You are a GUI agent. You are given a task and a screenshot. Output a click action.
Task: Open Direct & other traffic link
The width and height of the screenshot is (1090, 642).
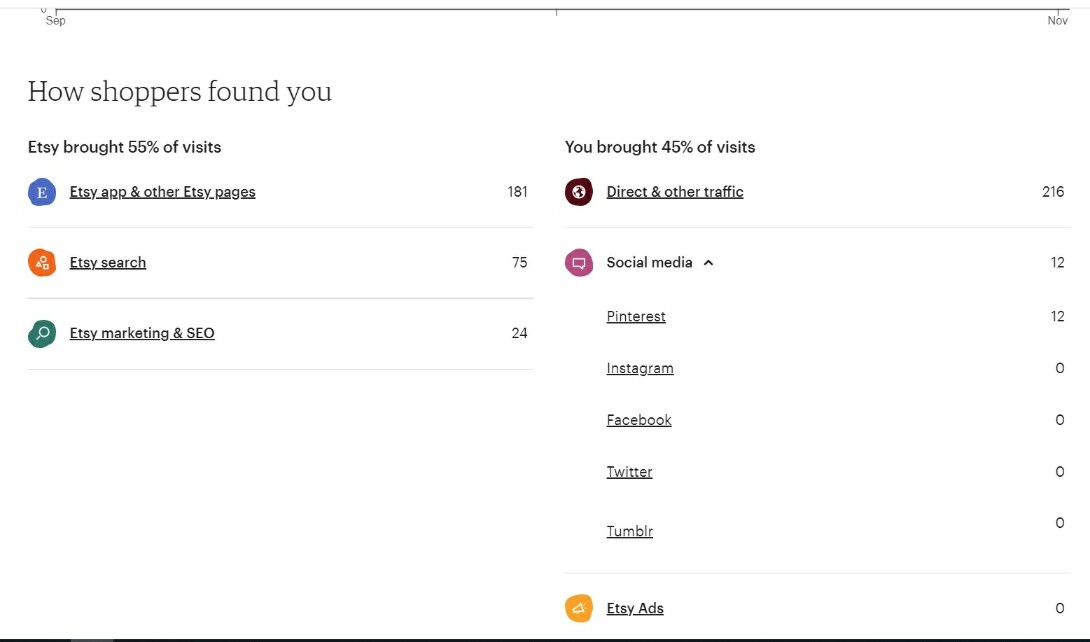(675, 192)
